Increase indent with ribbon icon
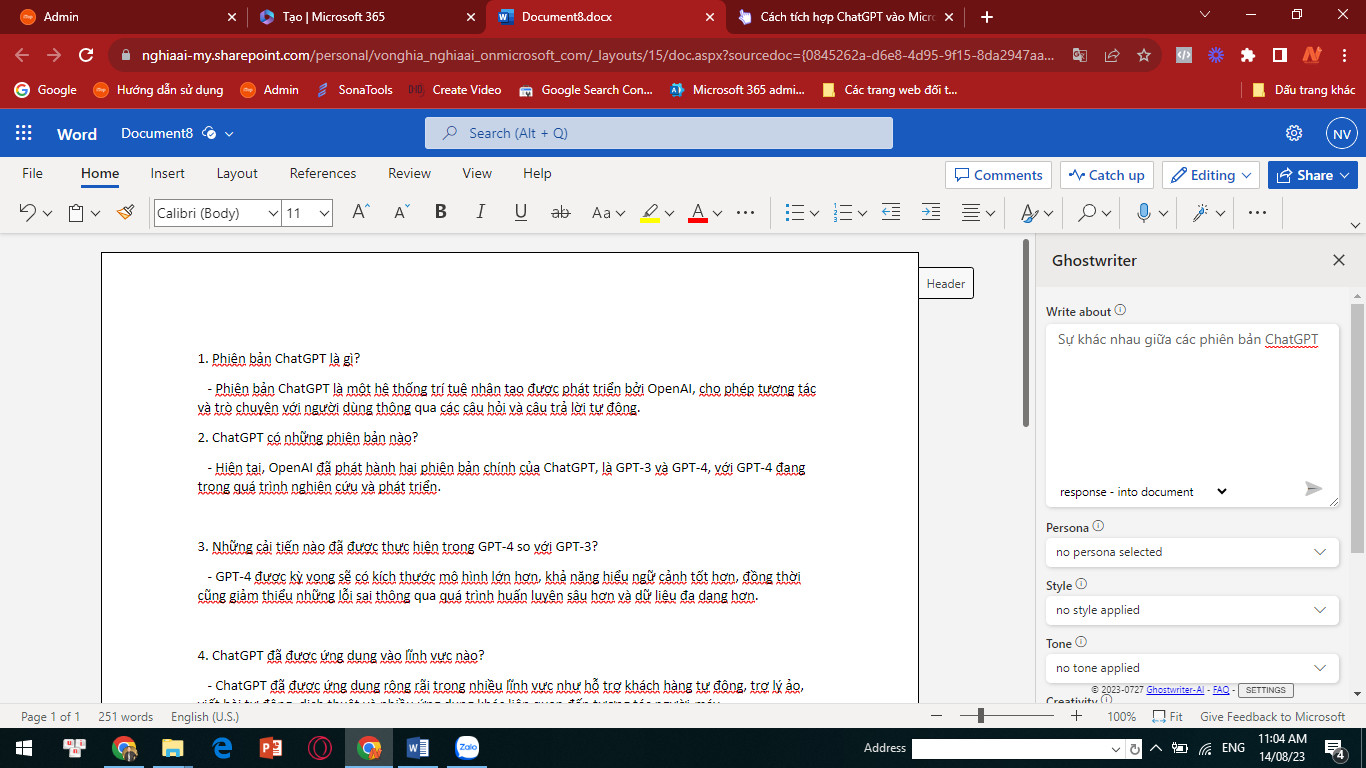 (930, 213)
